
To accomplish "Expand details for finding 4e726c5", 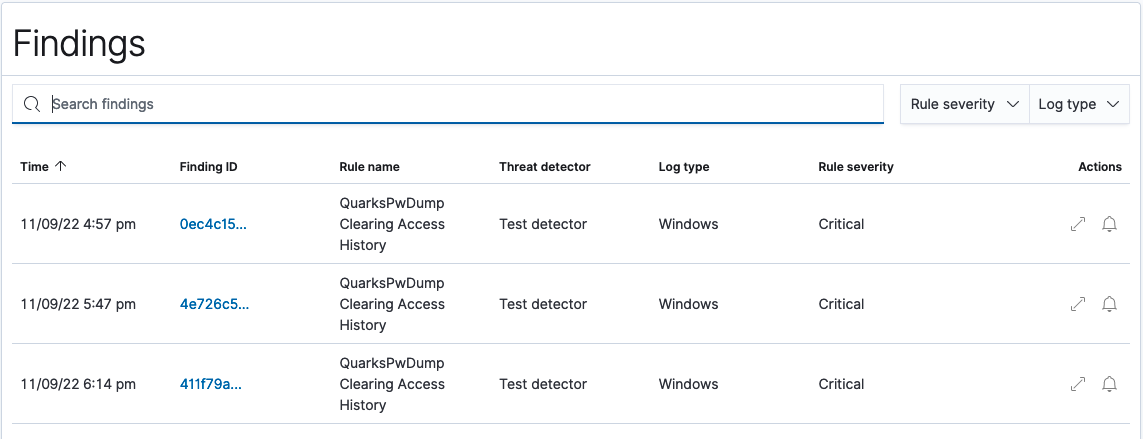I will [x=1078, y=304].
